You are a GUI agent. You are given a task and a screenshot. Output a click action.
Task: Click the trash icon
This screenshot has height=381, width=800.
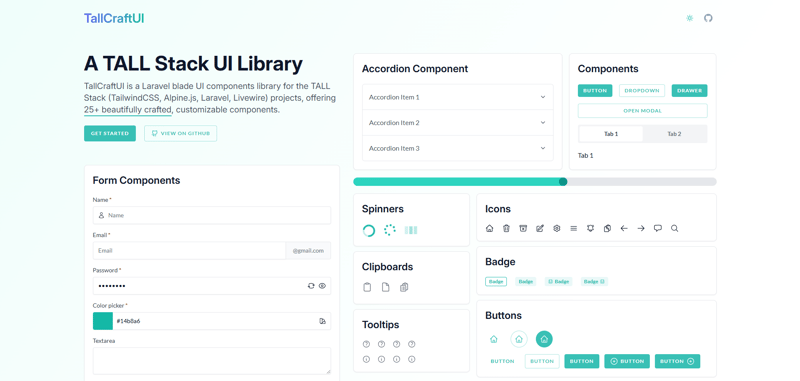point(506,228)
